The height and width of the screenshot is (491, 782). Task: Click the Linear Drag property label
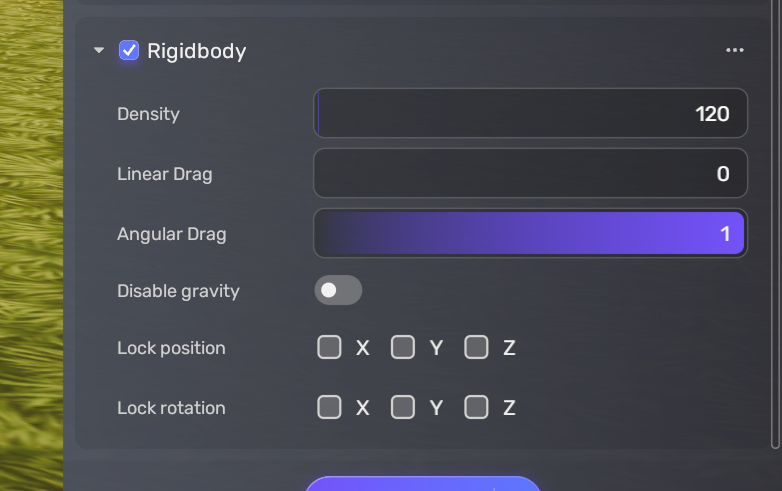point(164,174)
